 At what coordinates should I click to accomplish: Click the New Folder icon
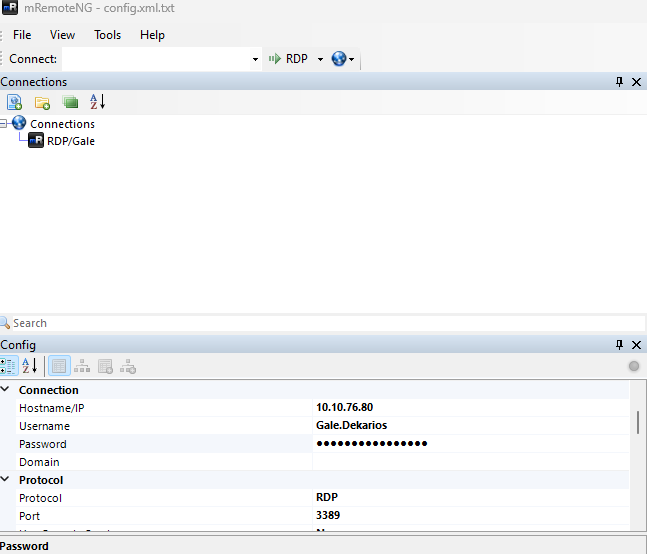(42, 102)
